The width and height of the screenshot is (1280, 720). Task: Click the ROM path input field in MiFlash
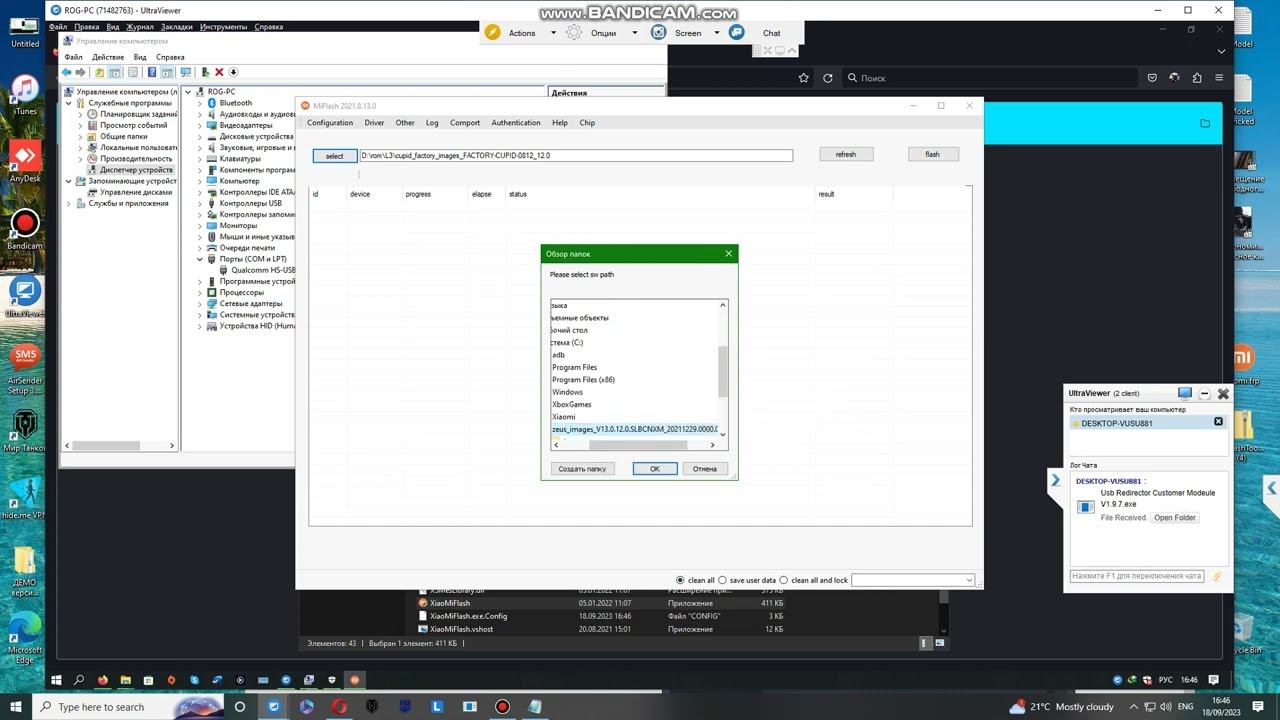click(576, 156)
